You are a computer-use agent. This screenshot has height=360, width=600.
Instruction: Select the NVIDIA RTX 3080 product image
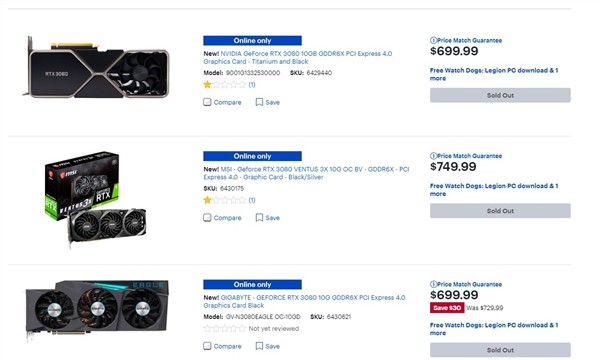96,67
